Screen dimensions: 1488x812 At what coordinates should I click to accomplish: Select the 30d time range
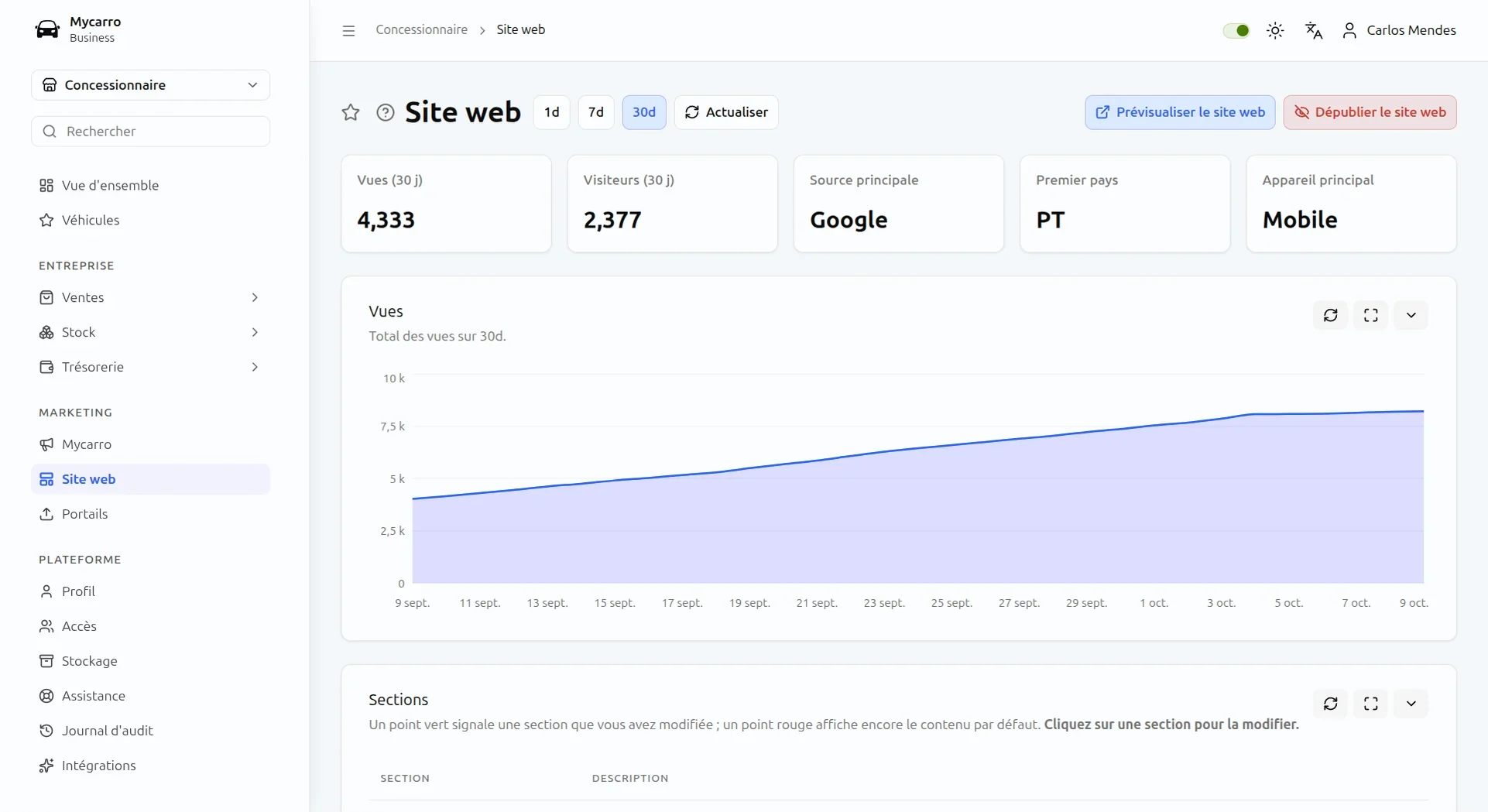coord(644,112)
